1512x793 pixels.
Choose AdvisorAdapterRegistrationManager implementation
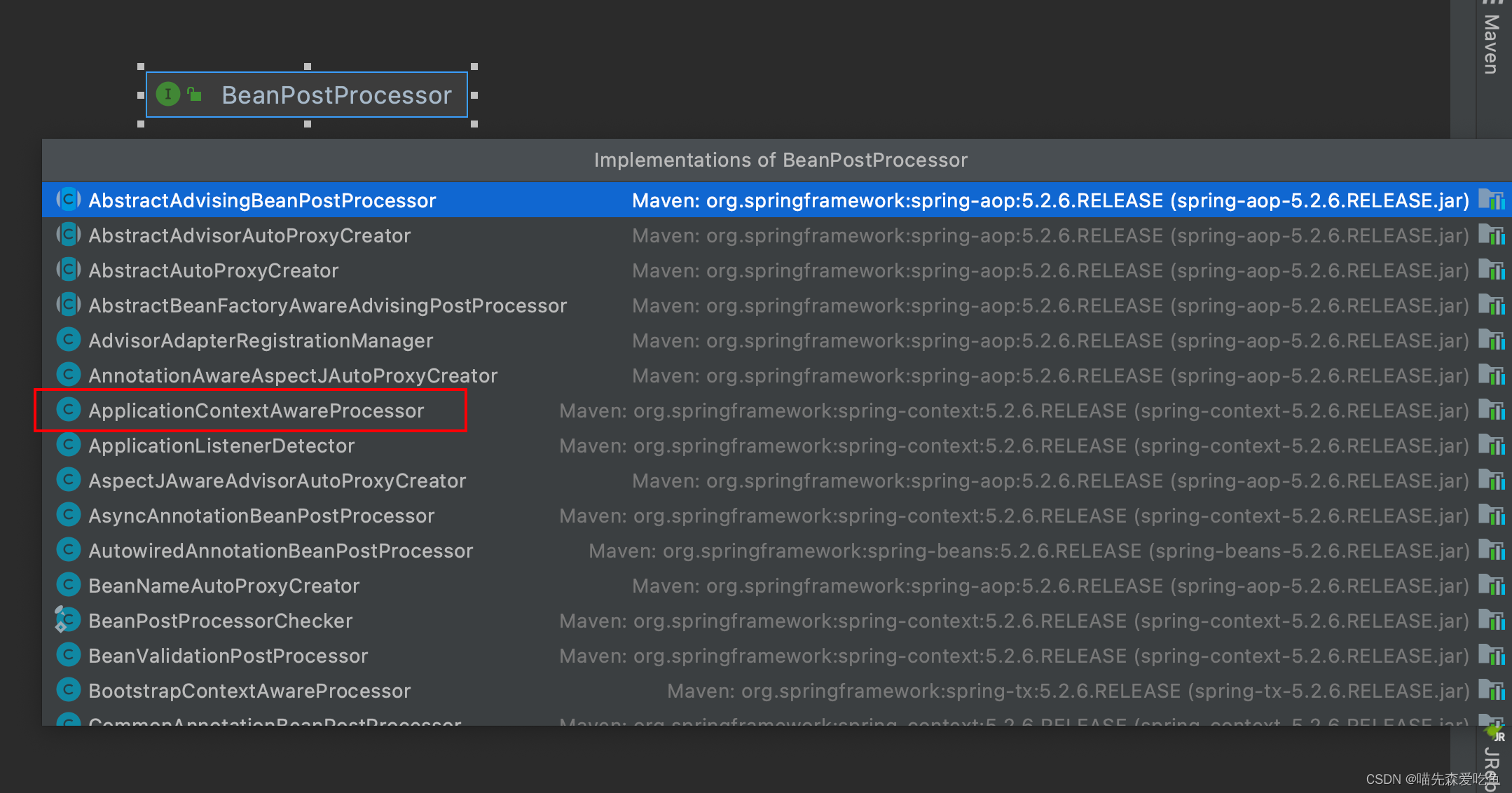261,340
